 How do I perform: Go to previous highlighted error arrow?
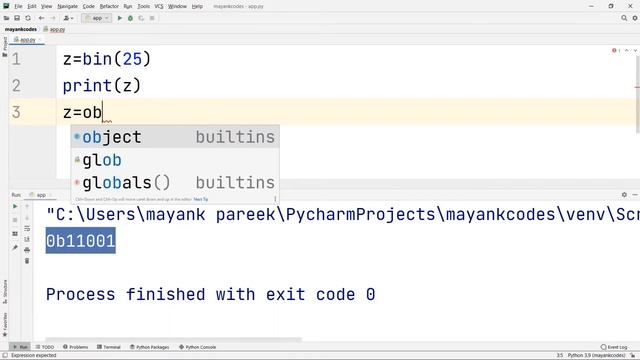[x=627, y=50]
